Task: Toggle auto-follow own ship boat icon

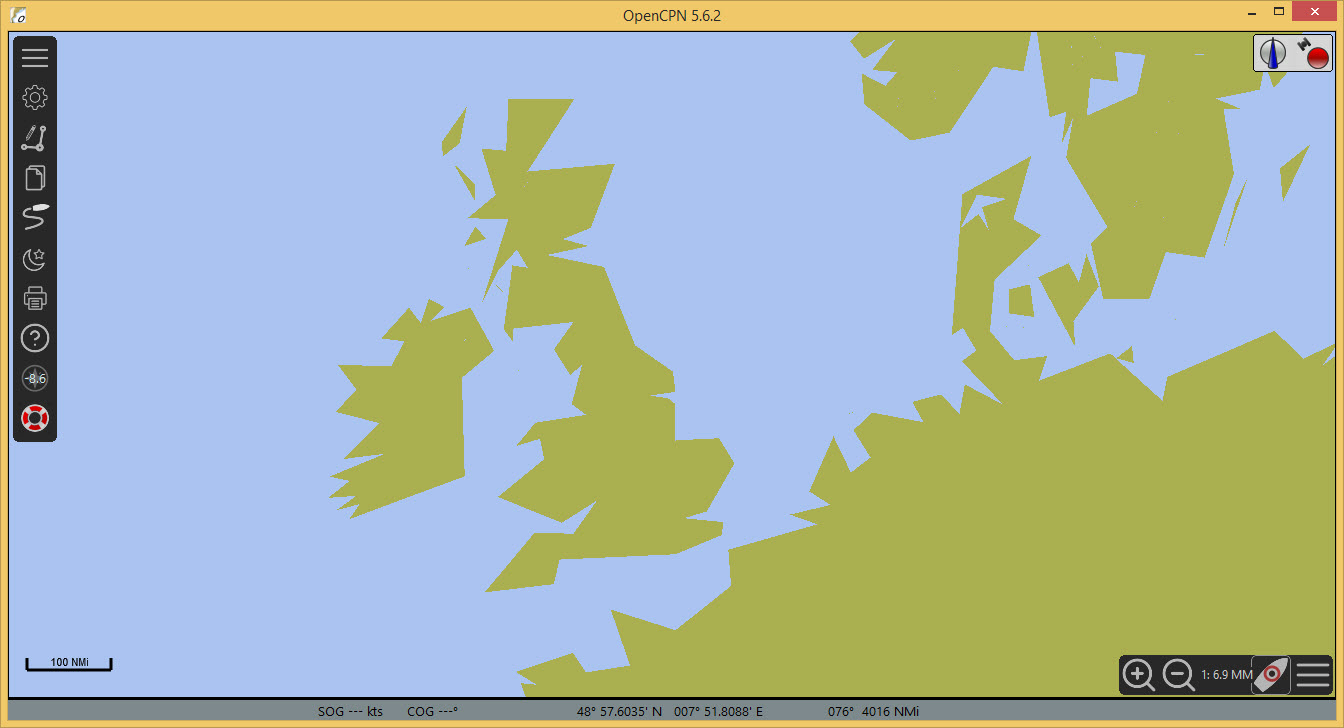Action: pyautogui.click(x=1271, y=675)
